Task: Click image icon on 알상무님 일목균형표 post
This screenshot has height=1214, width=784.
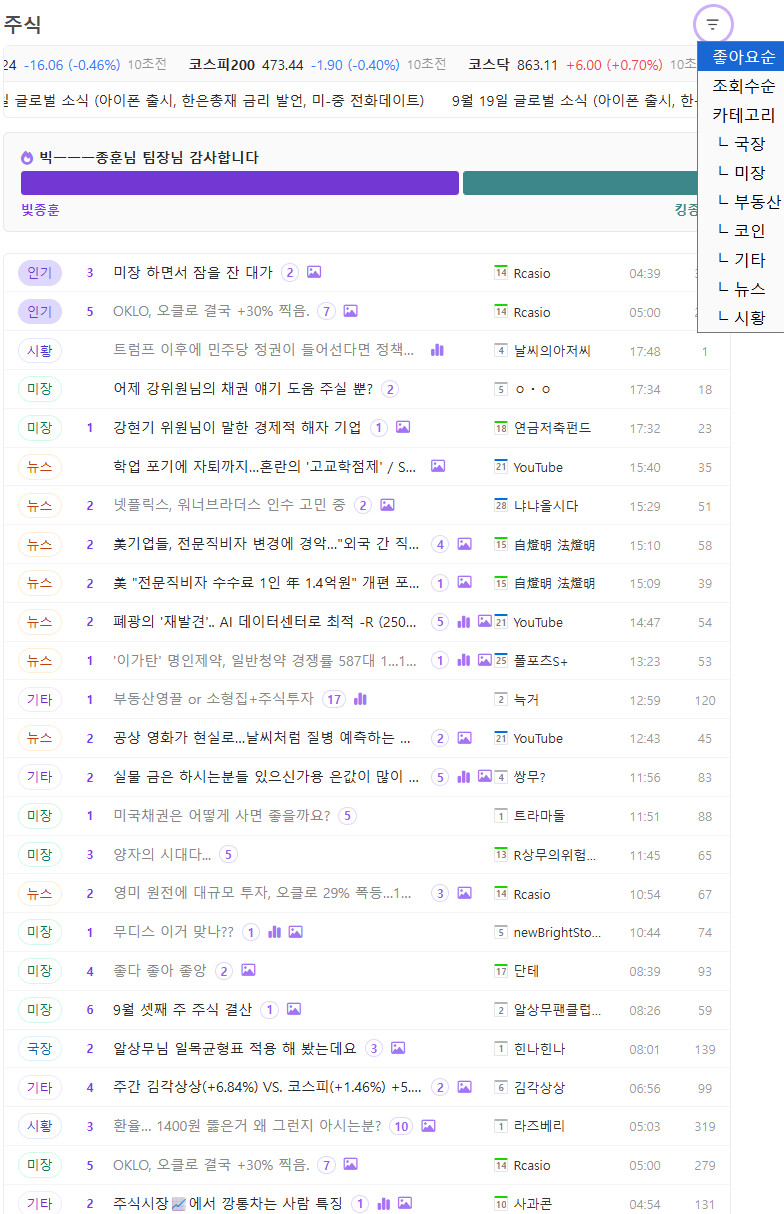Action: pyautogui.click(x=398, y=1048)
